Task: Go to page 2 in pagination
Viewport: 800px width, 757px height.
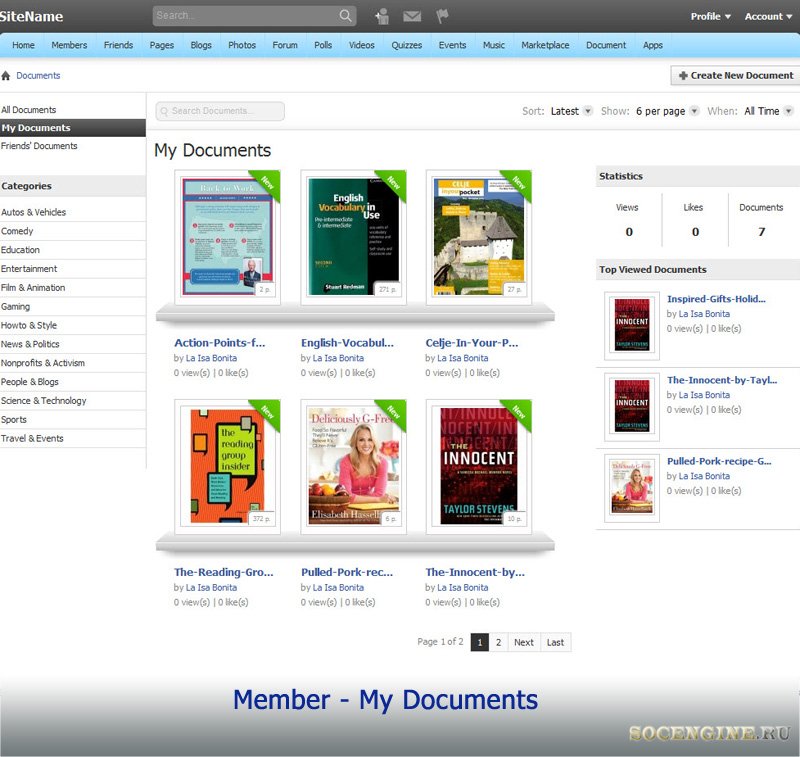Action: point(498,642)
